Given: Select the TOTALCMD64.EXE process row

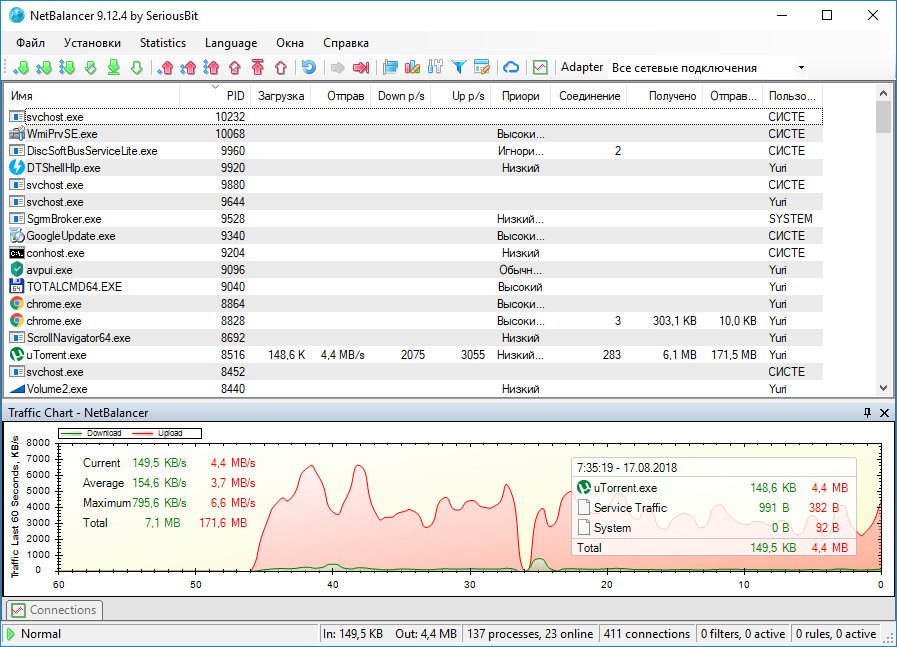Looking at the screenshot, I should [416, 287].
